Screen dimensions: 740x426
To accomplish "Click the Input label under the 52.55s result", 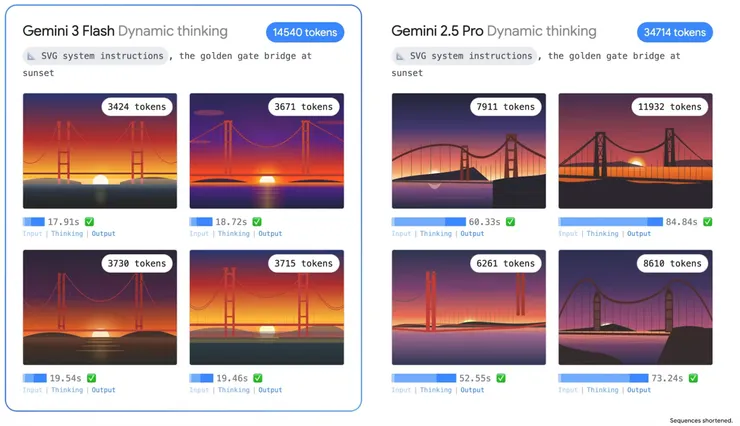I will point(401,390).
